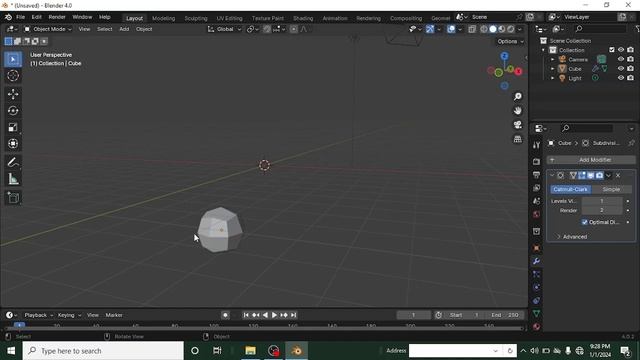
Task: Toggle modifier show in viewport
Action: (x=591, y=176)
